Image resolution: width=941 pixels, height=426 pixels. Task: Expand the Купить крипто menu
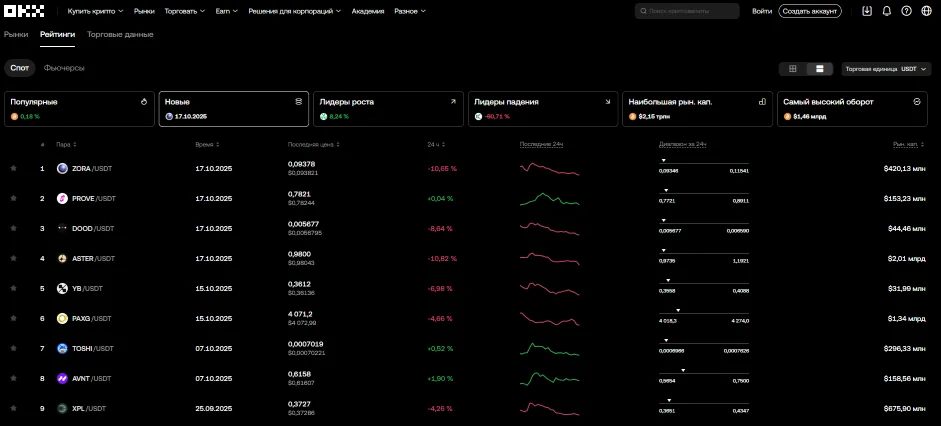click(95, 11)
